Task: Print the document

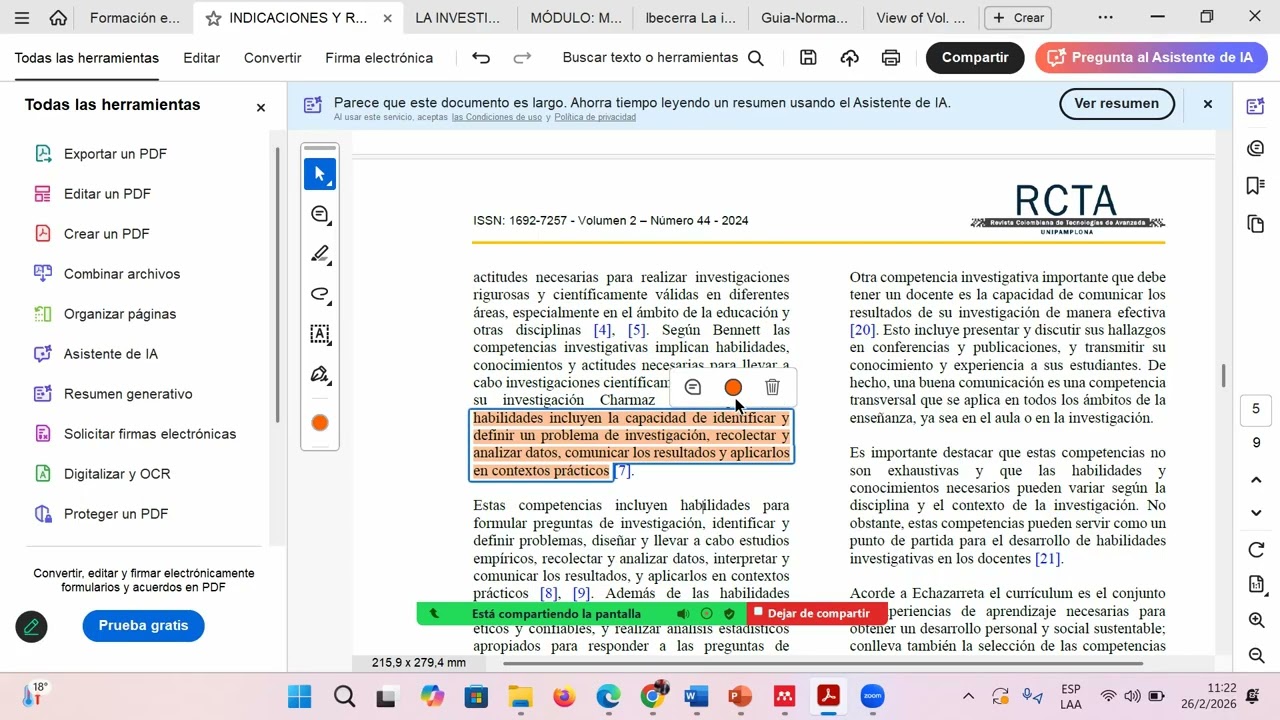Action: click(x=891, y=58)
